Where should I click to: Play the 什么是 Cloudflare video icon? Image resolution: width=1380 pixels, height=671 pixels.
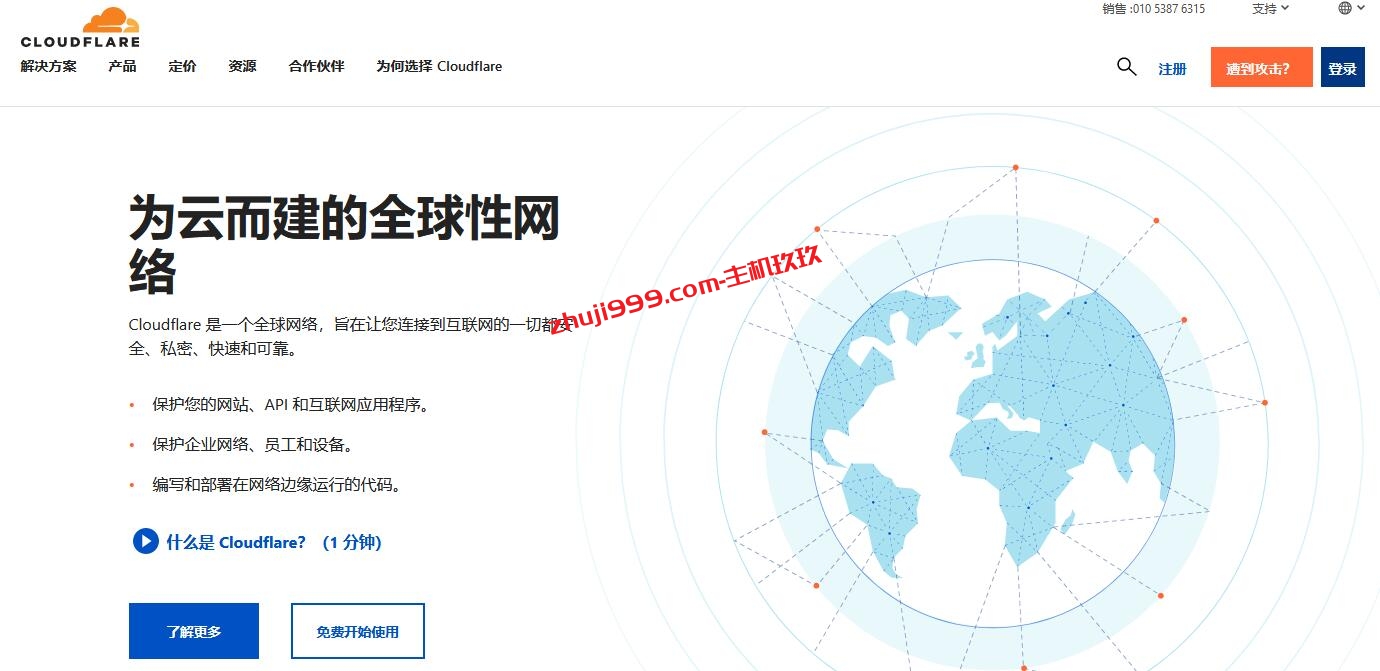click(145, 542)
